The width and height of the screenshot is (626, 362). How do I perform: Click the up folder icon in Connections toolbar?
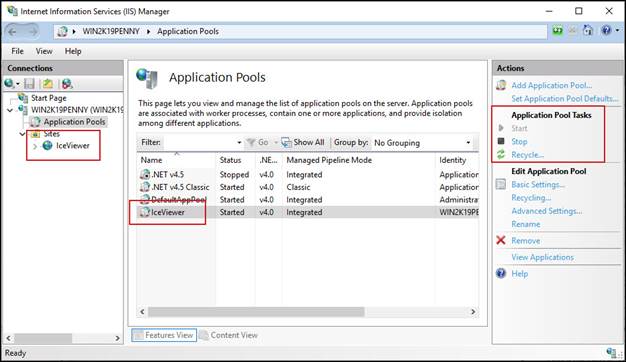point(48,83)
